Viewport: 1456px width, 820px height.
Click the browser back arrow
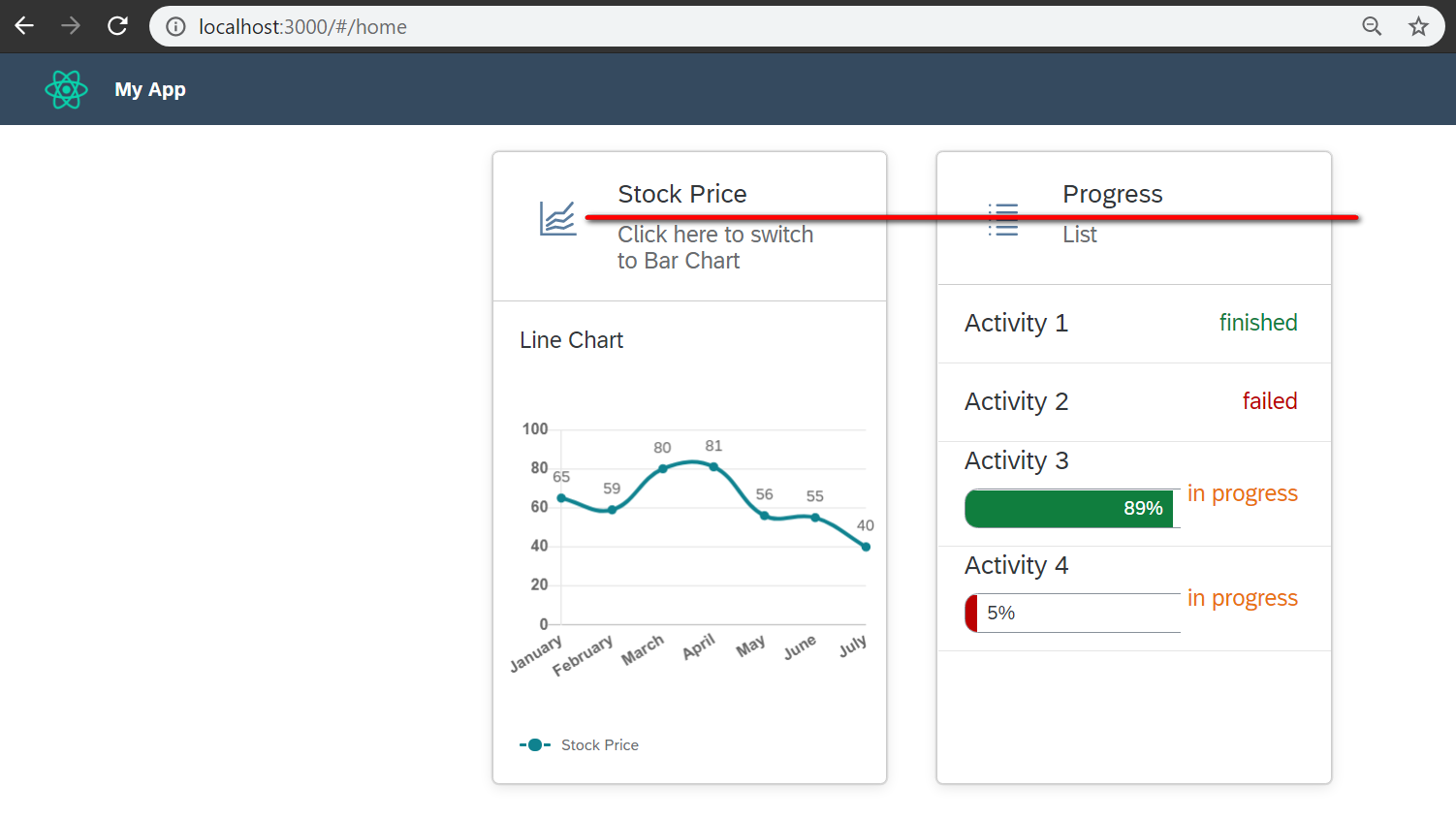pos(24,26)
